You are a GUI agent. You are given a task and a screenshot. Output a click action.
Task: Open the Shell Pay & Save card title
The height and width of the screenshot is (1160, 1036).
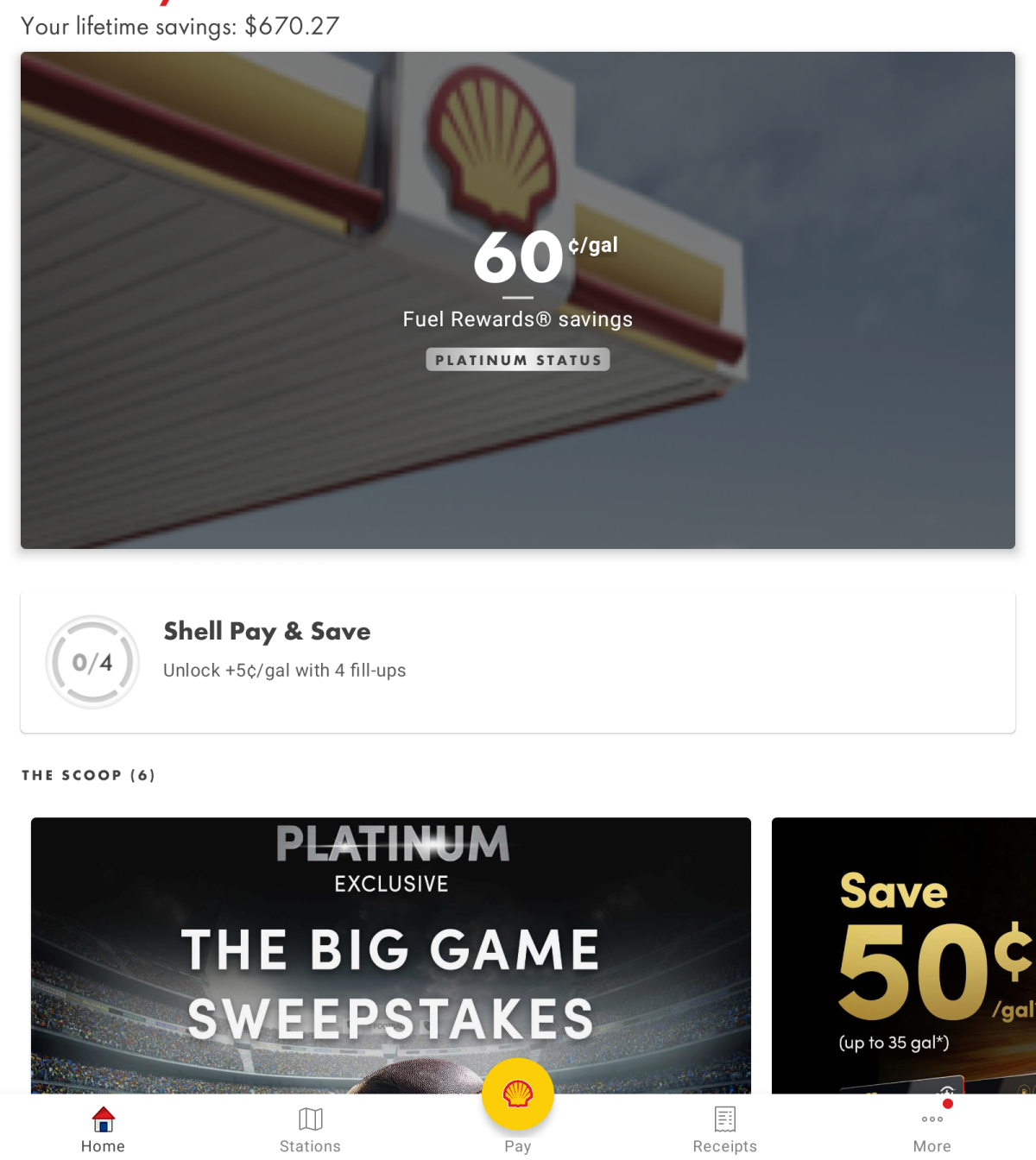coord(268,632)
